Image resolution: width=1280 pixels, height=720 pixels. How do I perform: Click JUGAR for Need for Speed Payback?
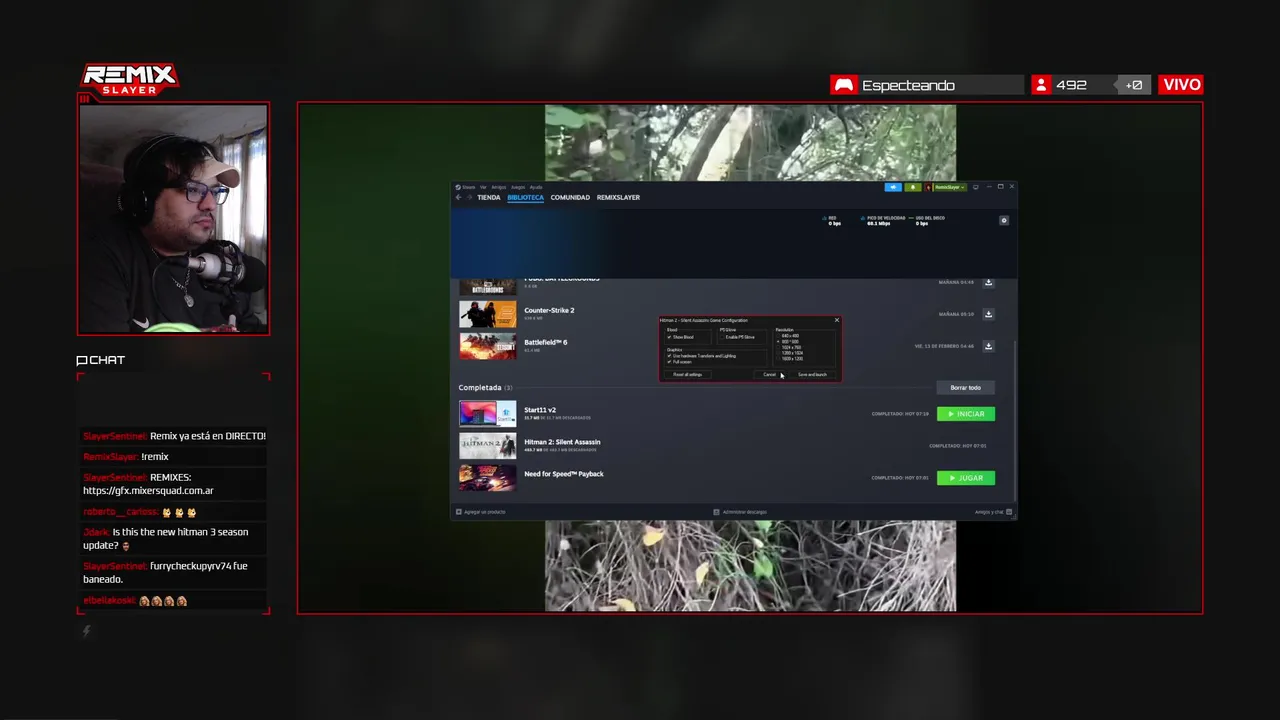pyautogui.click(x=966, y=478)
